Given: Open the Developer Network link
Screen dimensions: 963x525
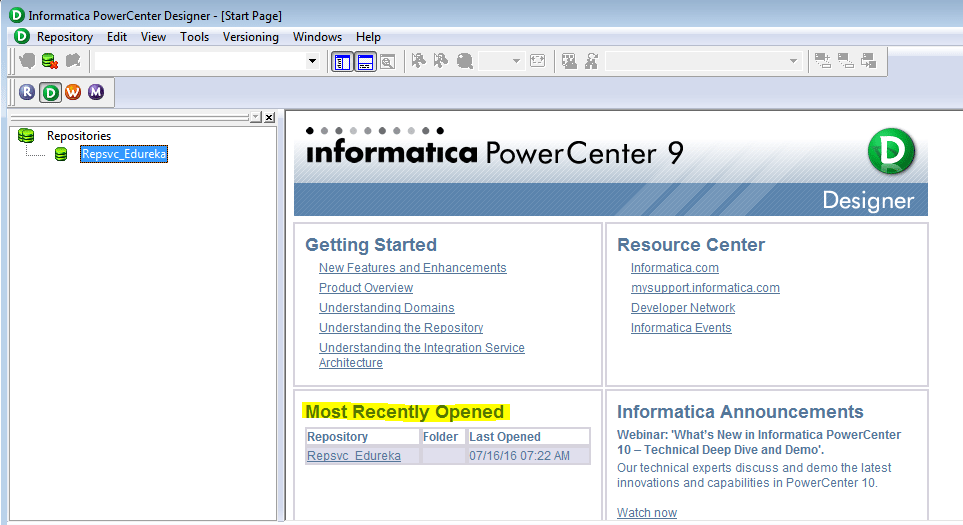Looking at the screenshot, I should click(x=682, y=308).
